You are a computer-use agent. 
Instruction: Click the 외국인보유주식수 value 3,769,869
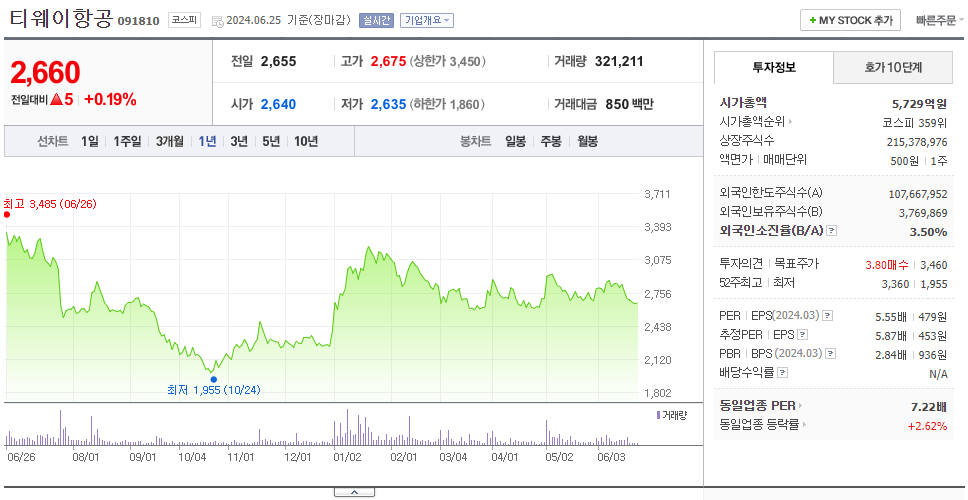(923, 213)
